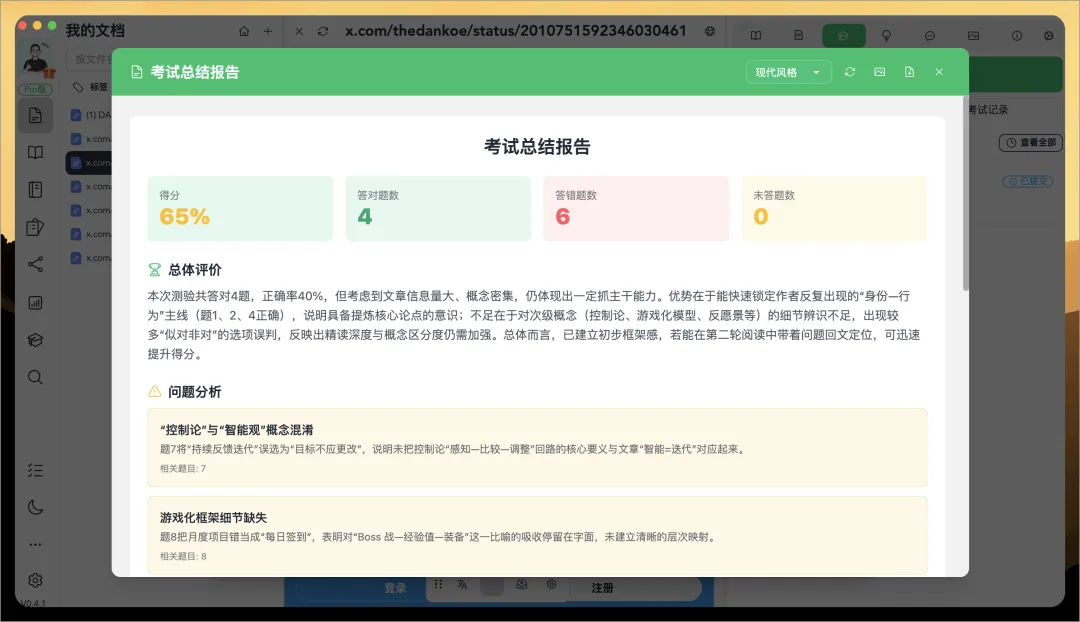Click the refresh icon in report header

[850, 72]
